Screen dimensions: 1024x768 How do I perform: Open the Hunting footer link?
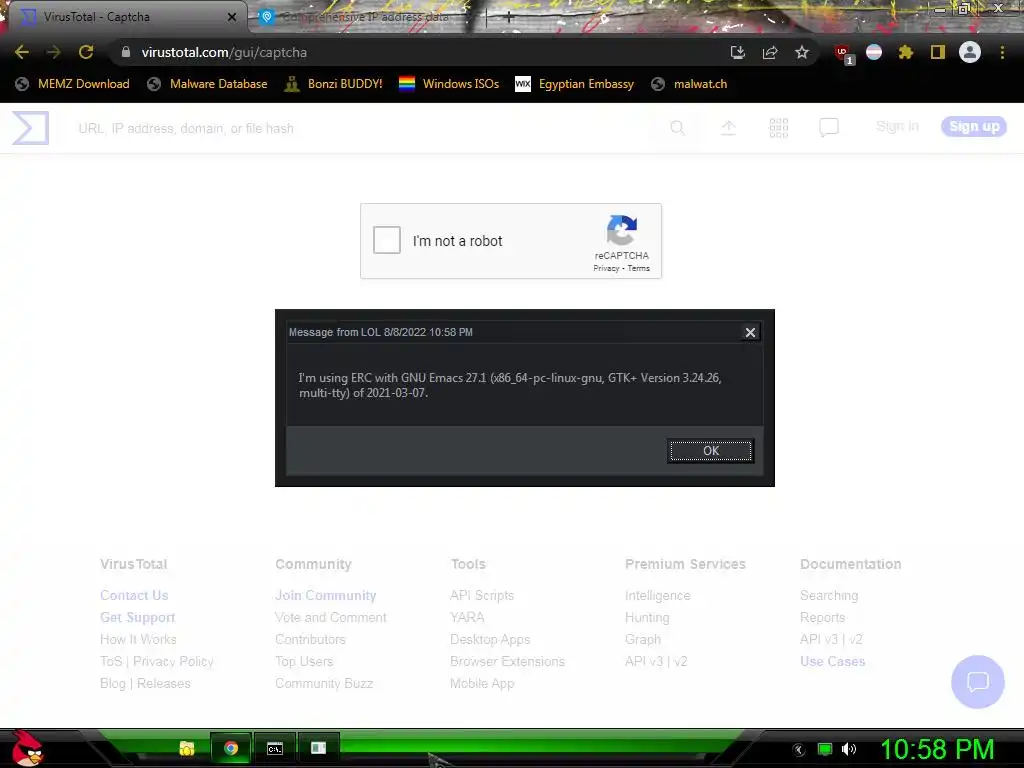point(647,617)
